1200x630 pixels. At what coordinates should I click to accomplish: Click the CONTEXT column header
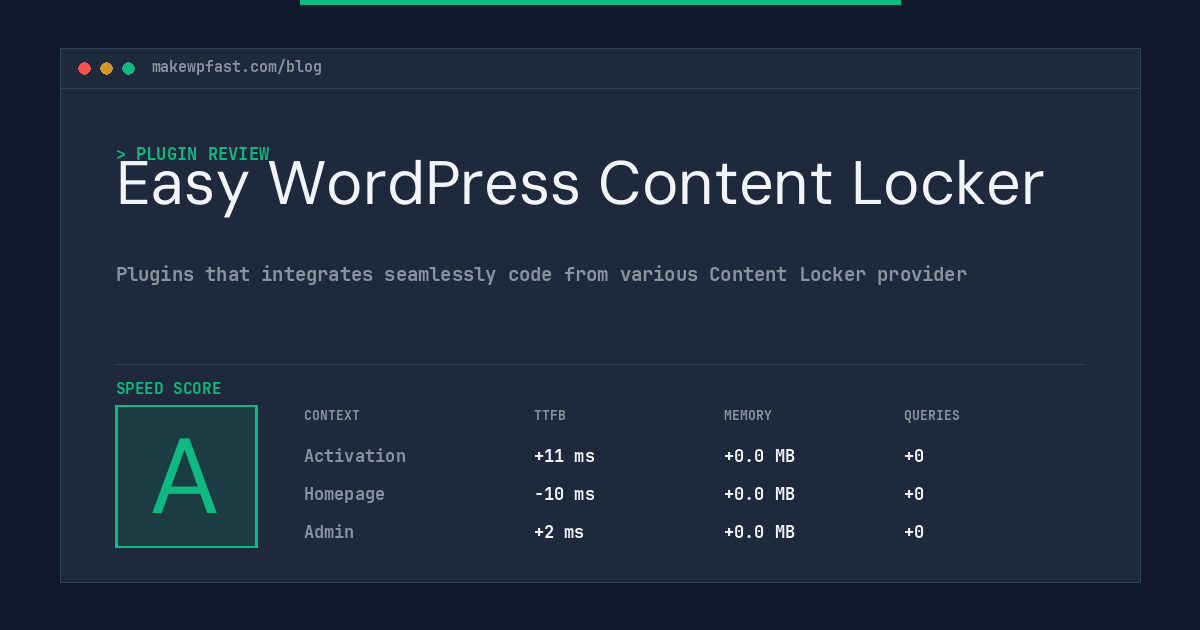tap(332, 416)
